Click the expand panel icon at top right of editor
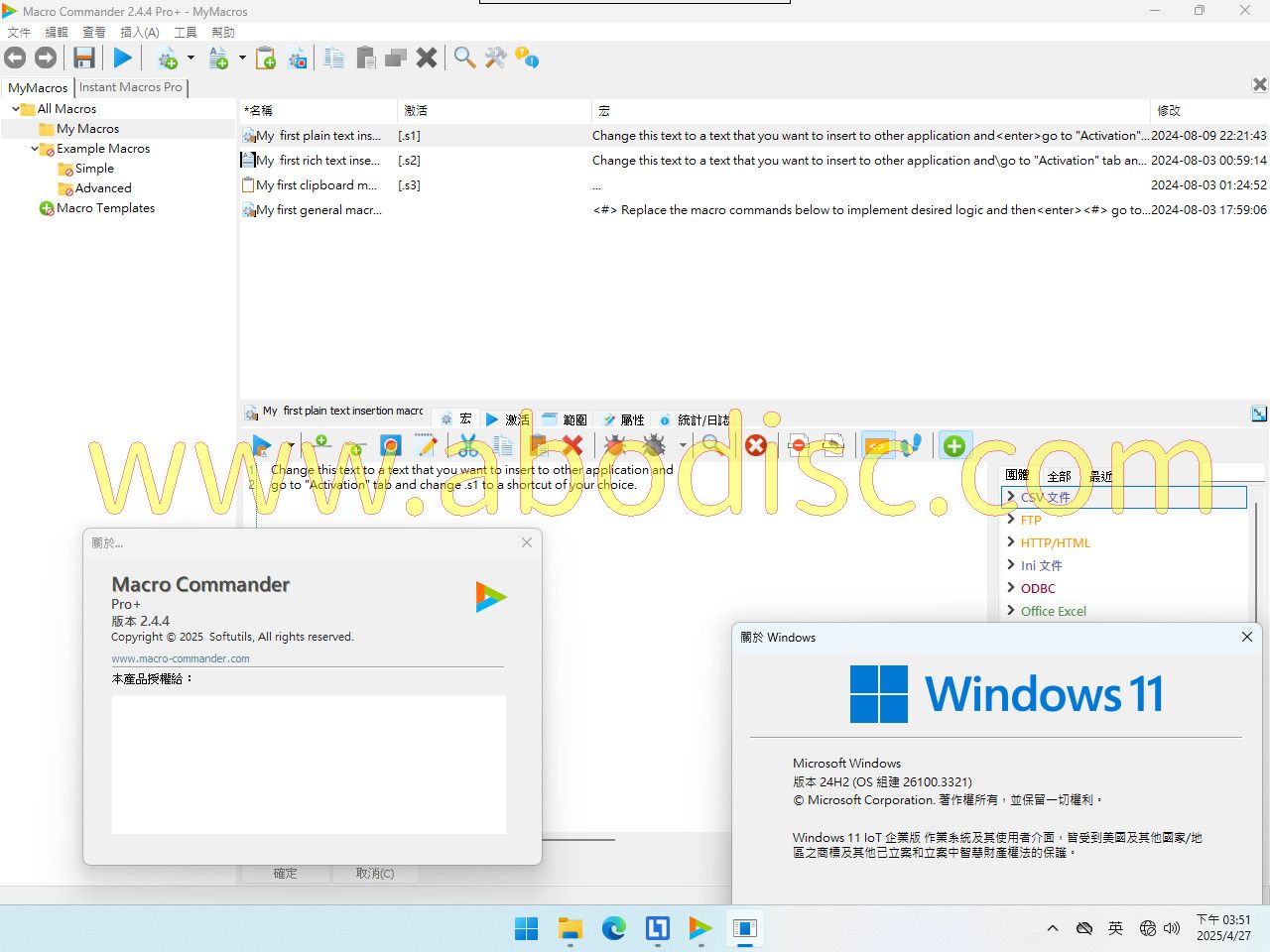The height and width of the screenshot is (952, 1270). click(x=1259, y=414)
